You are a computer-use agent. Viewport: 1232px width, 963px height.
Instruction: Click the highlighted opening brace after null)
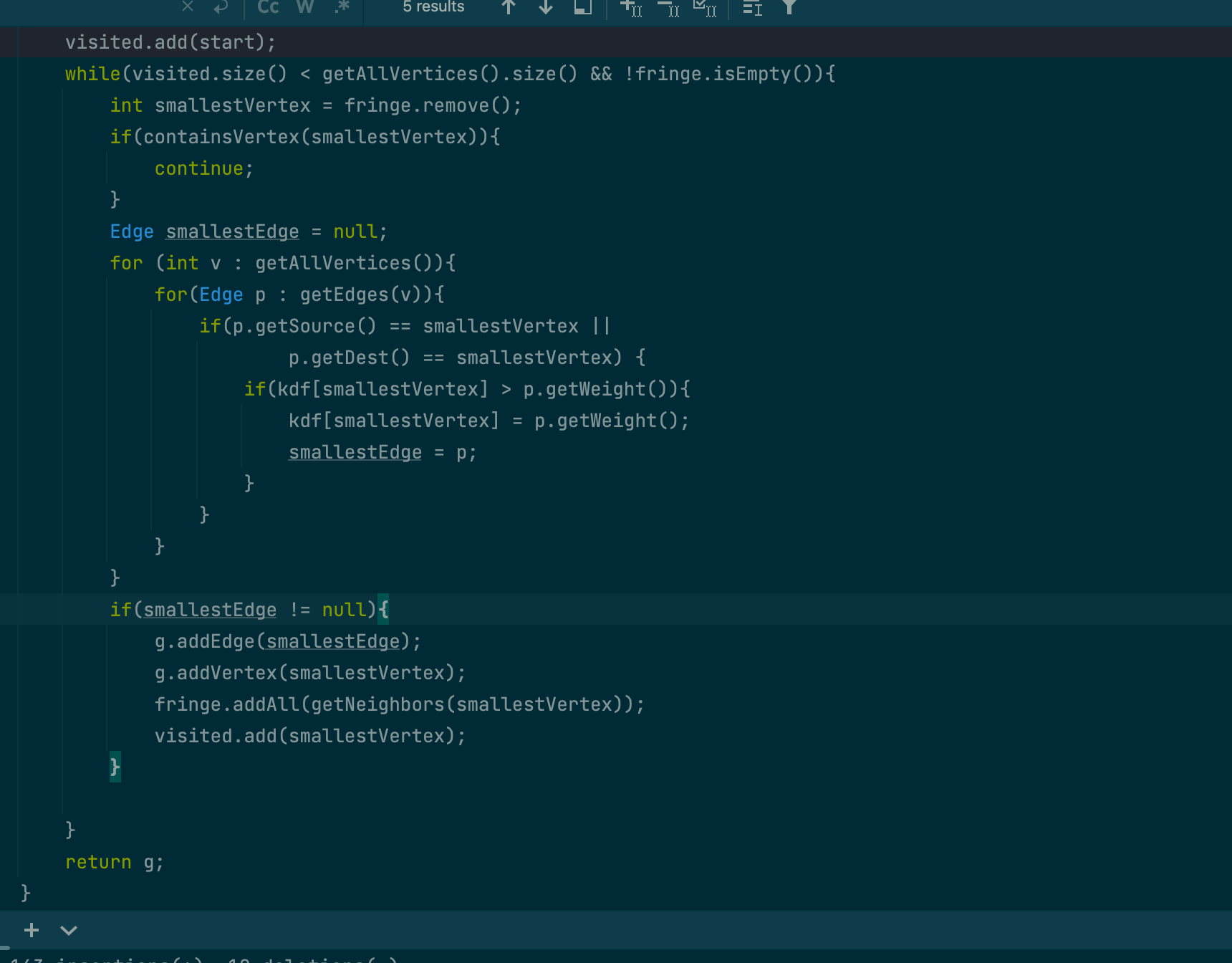(x=383, y=610)
